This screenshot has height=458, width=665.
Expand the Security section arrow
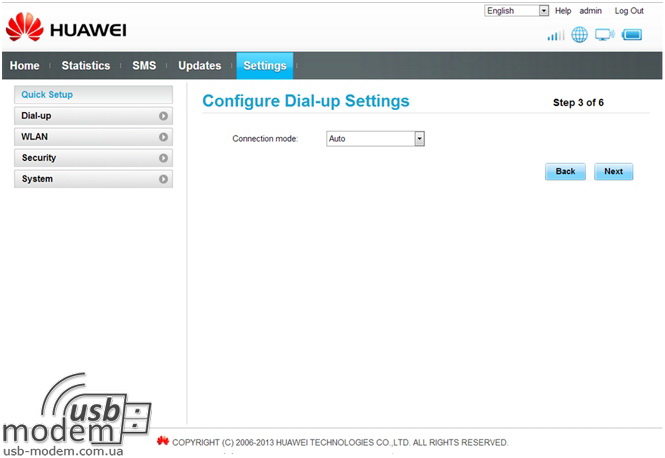163,158
